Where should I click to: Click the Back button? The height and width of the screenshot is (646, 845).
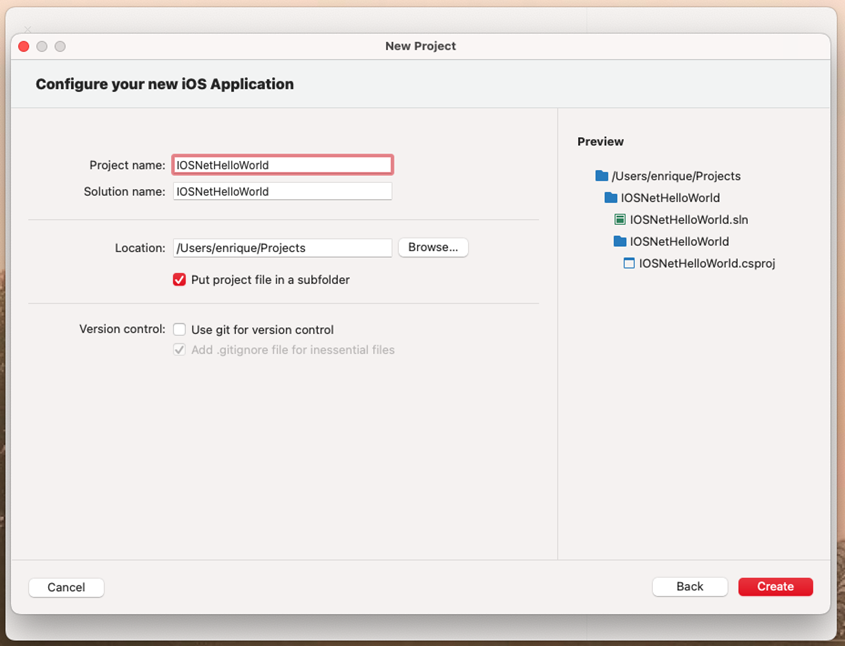[690, 586]
